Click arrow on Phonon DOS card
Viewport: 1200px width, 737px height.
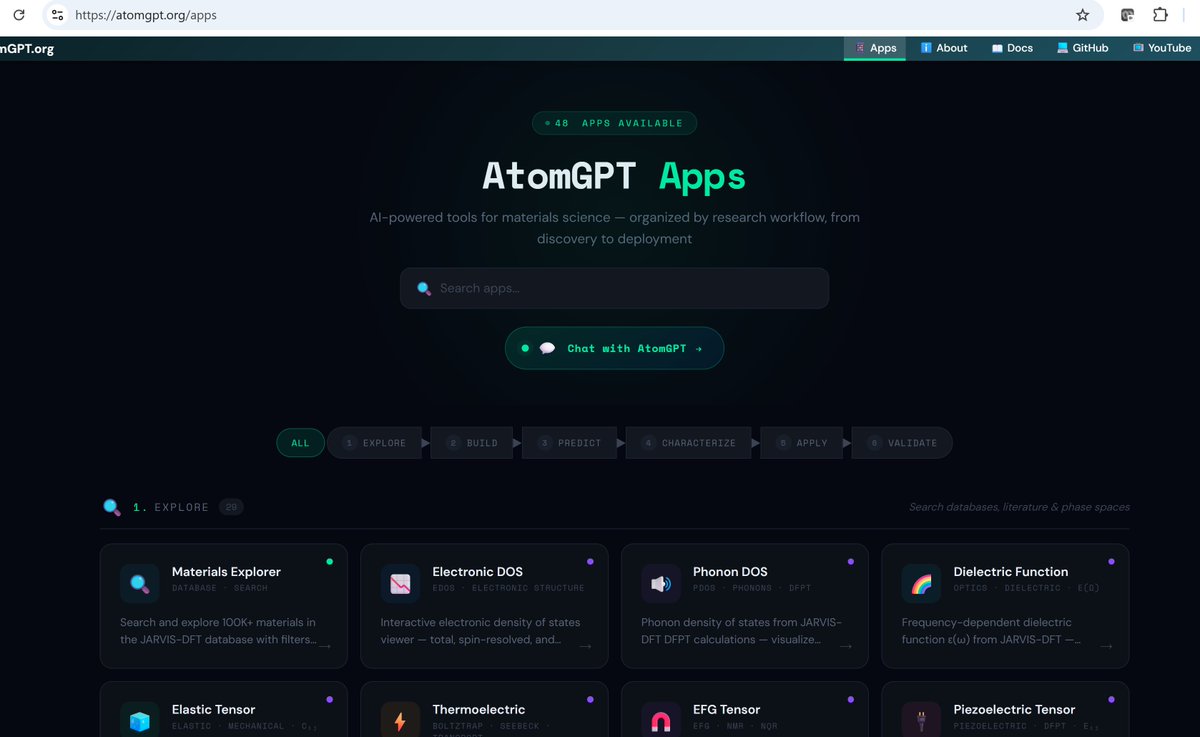tap(846, 646)
